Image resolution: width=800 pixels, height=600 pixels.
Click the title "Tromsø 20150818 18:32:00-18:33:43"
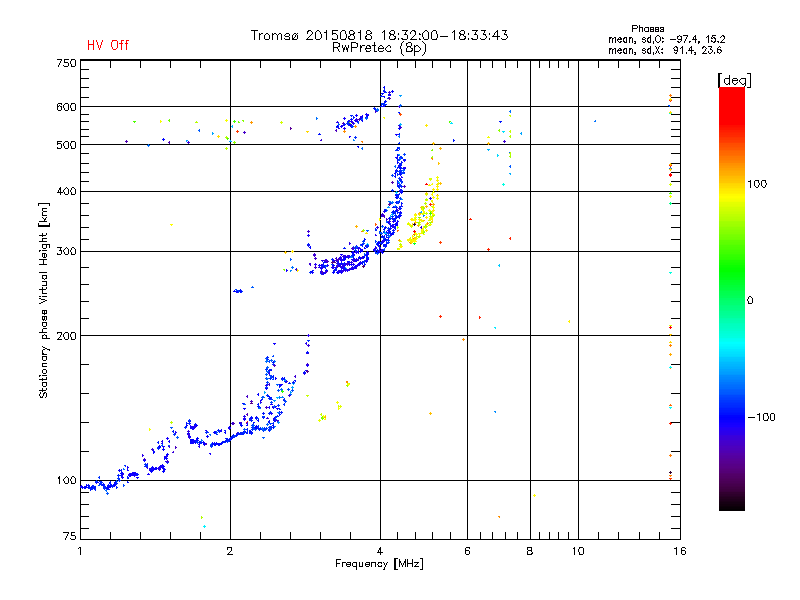379,35
